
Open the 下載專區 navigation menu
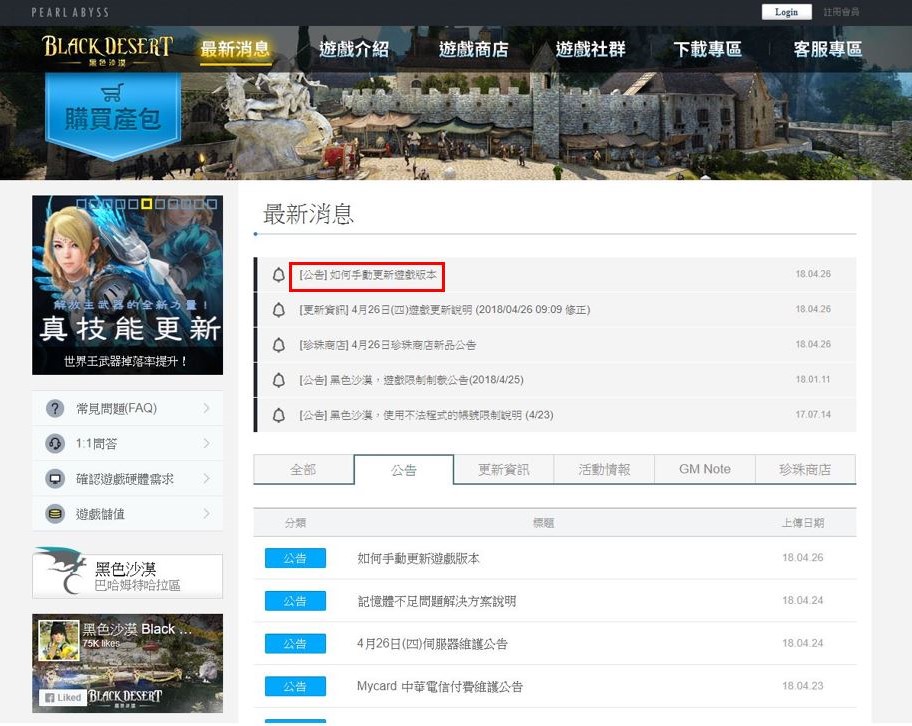tap(707, 49)
